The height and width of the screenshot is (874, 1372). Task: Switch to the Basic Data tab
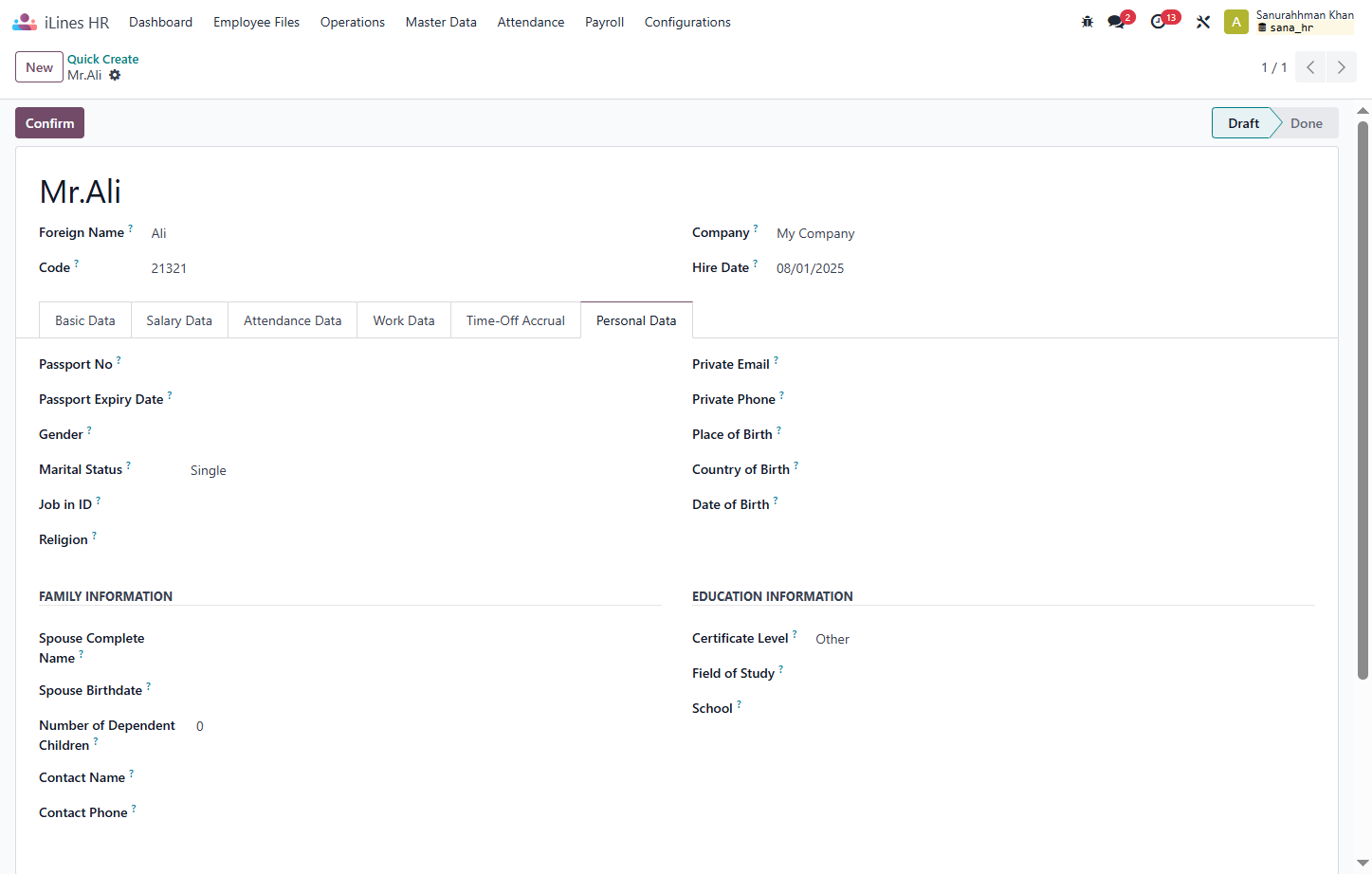tap(85, 320)
